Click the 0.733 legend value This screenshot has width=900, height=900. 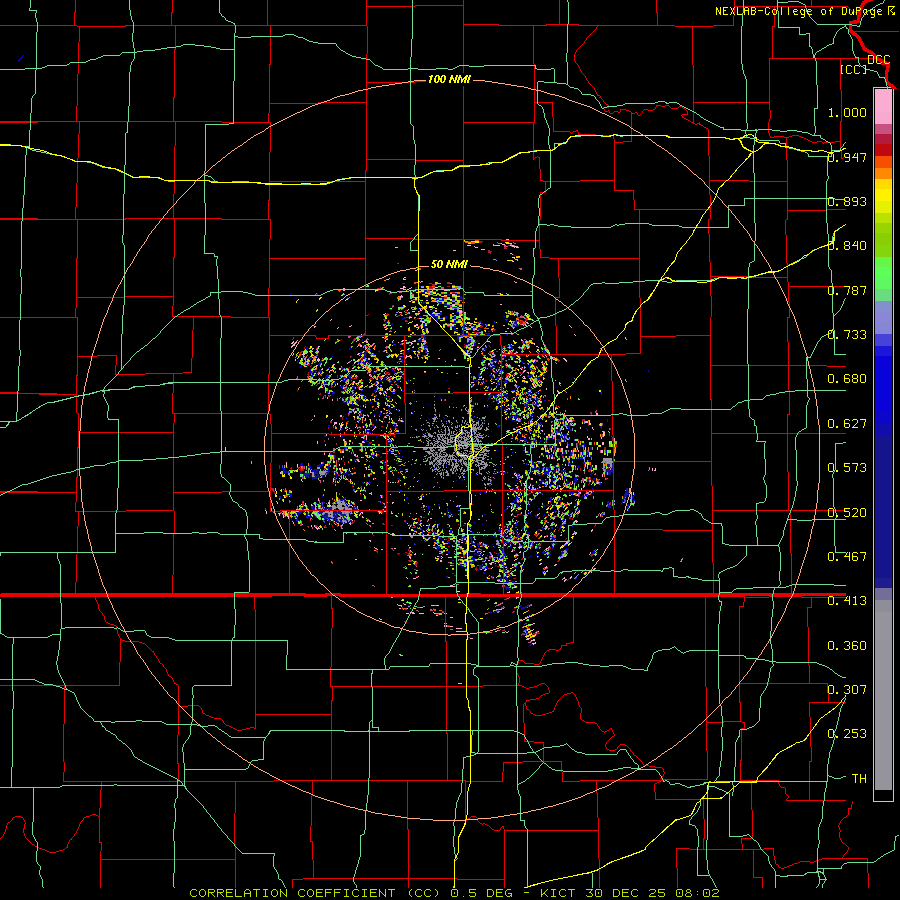847,335
